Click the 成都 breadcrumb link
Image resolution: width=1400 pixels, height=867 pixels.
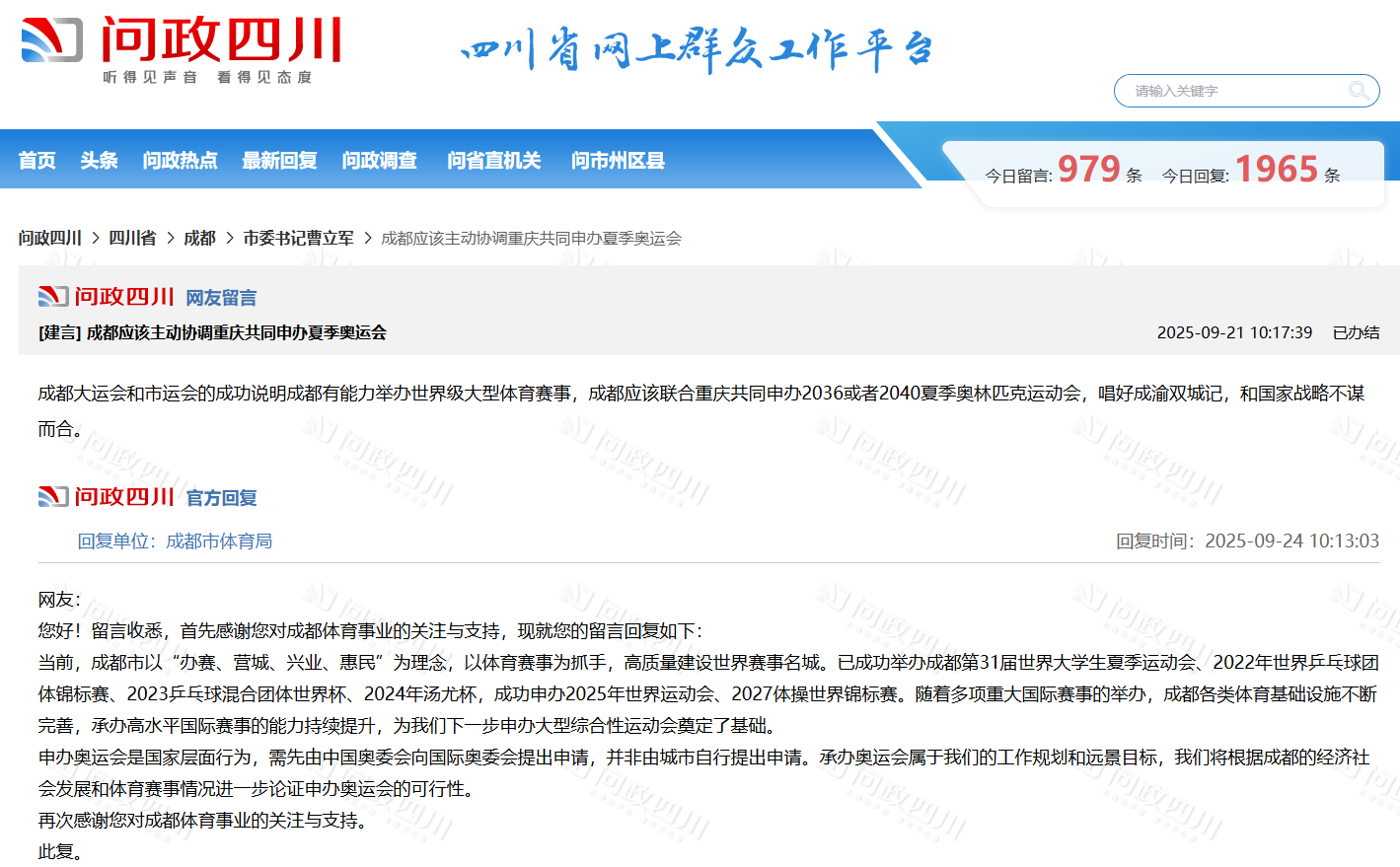[199, 239]
